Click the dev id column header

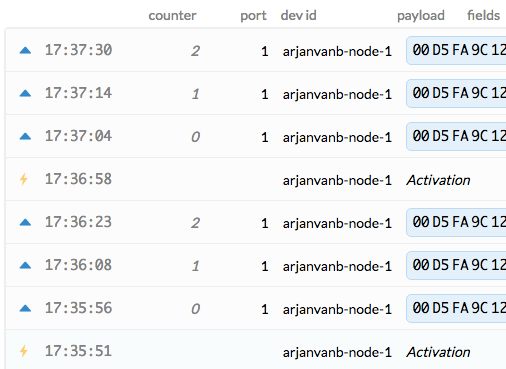point(298,16)
